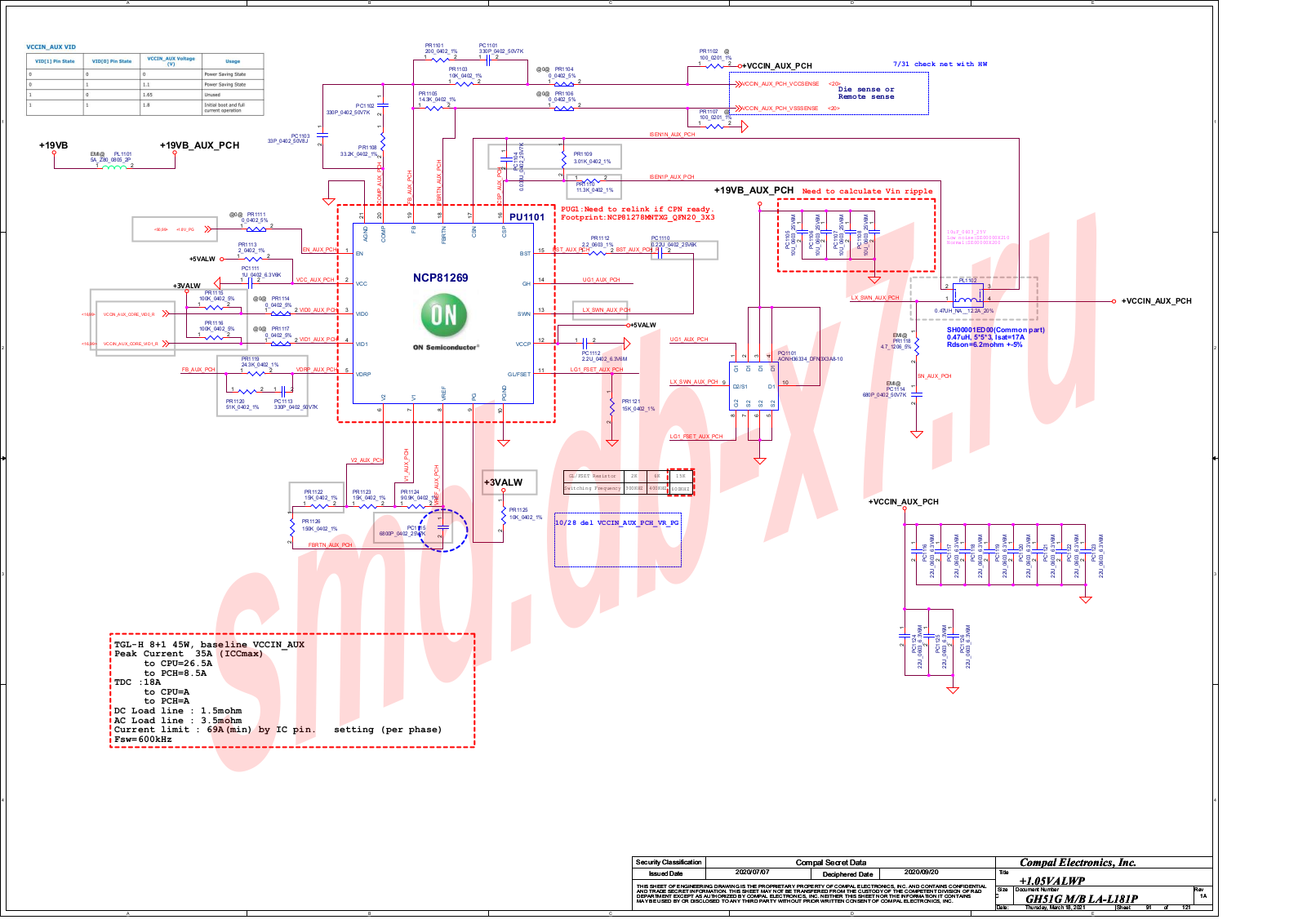Click the Security Classification cell
Image resolution: width=1307 pixels, height=924 pixels.
[669, 863]
